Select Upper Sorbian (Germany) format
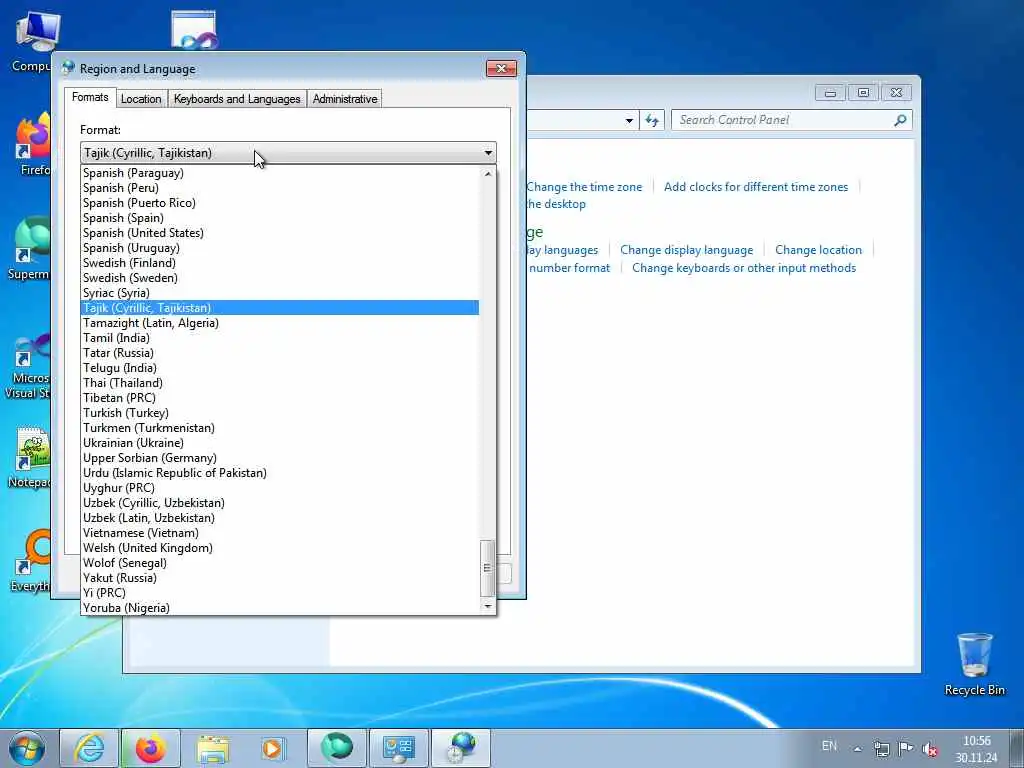Image resolution: width=1024 pixels, height=768 pixels. pyautogui.click(x=280, y=458)
